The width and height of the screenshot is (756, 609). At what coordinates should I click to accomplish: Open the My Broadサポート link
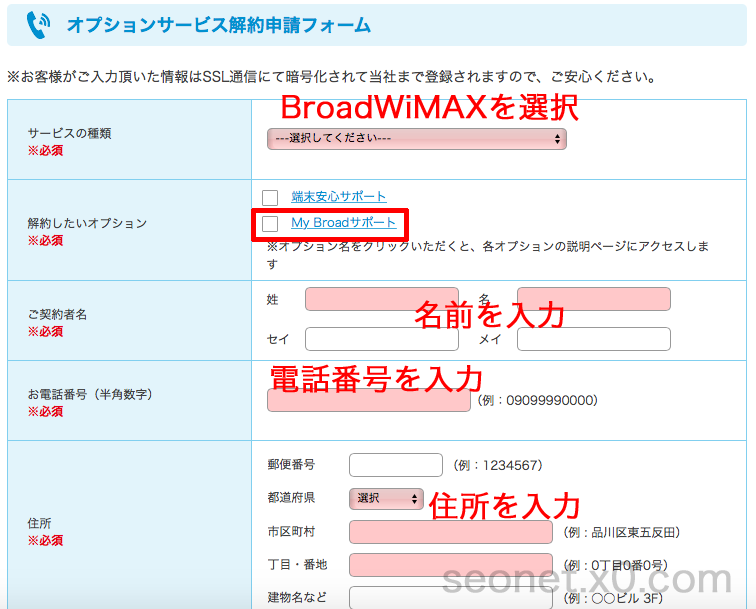[343, 222]
